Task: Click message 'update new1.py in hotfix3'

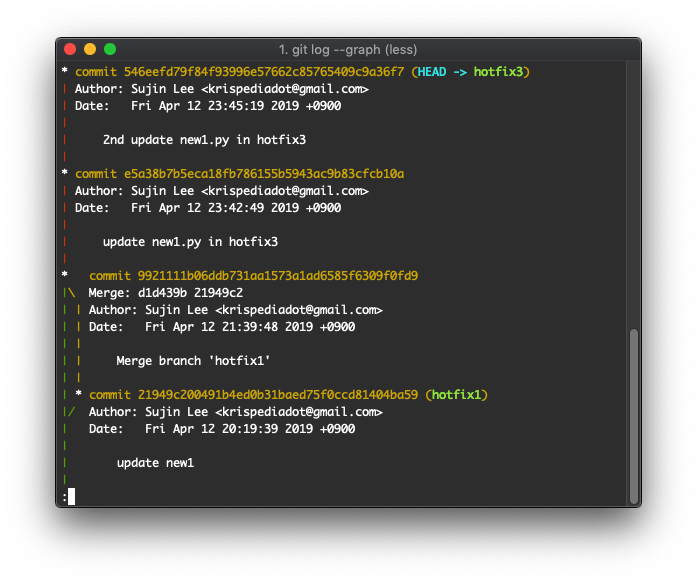Action: [190, 242]
